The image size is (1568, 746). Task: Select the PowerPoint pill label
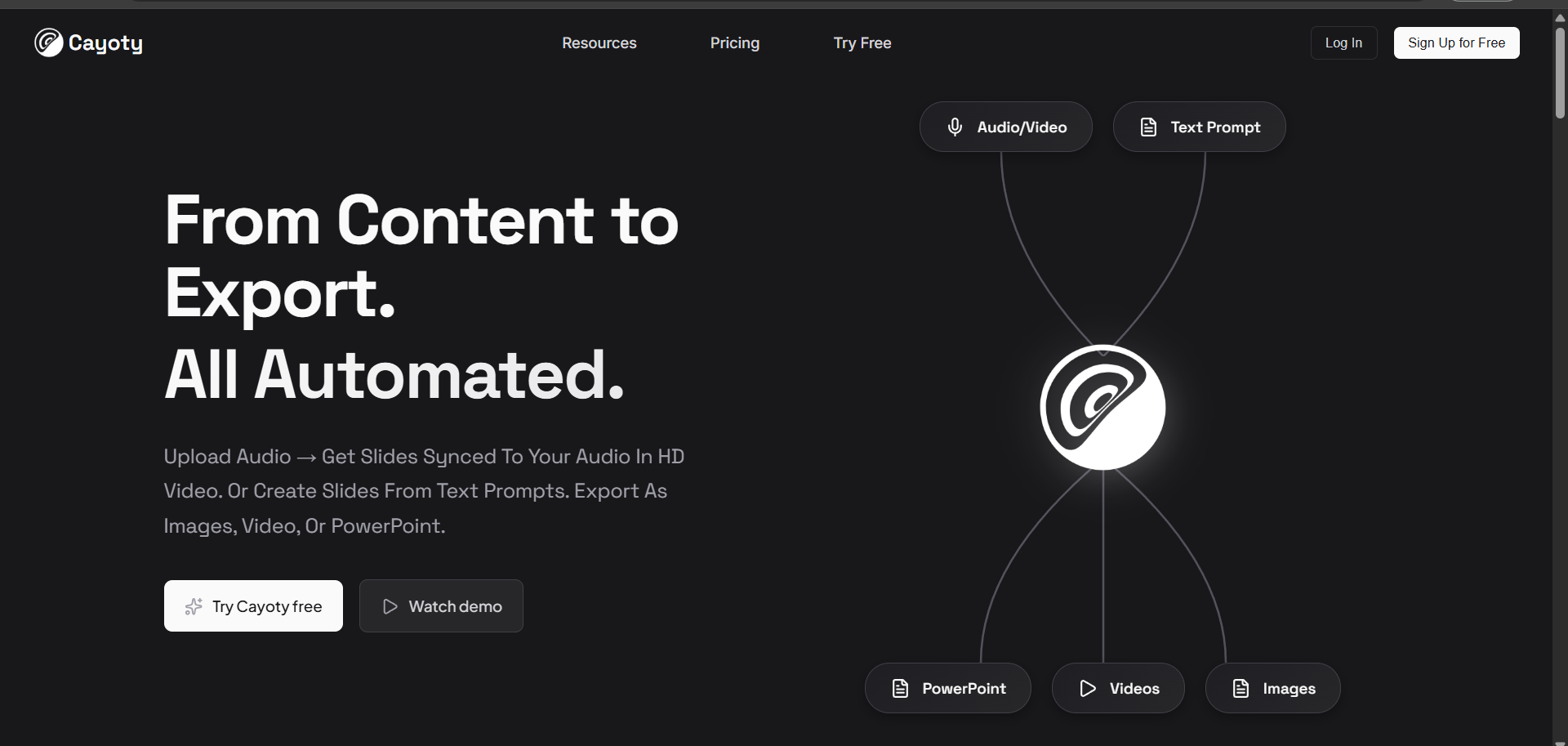coord(964,689)
